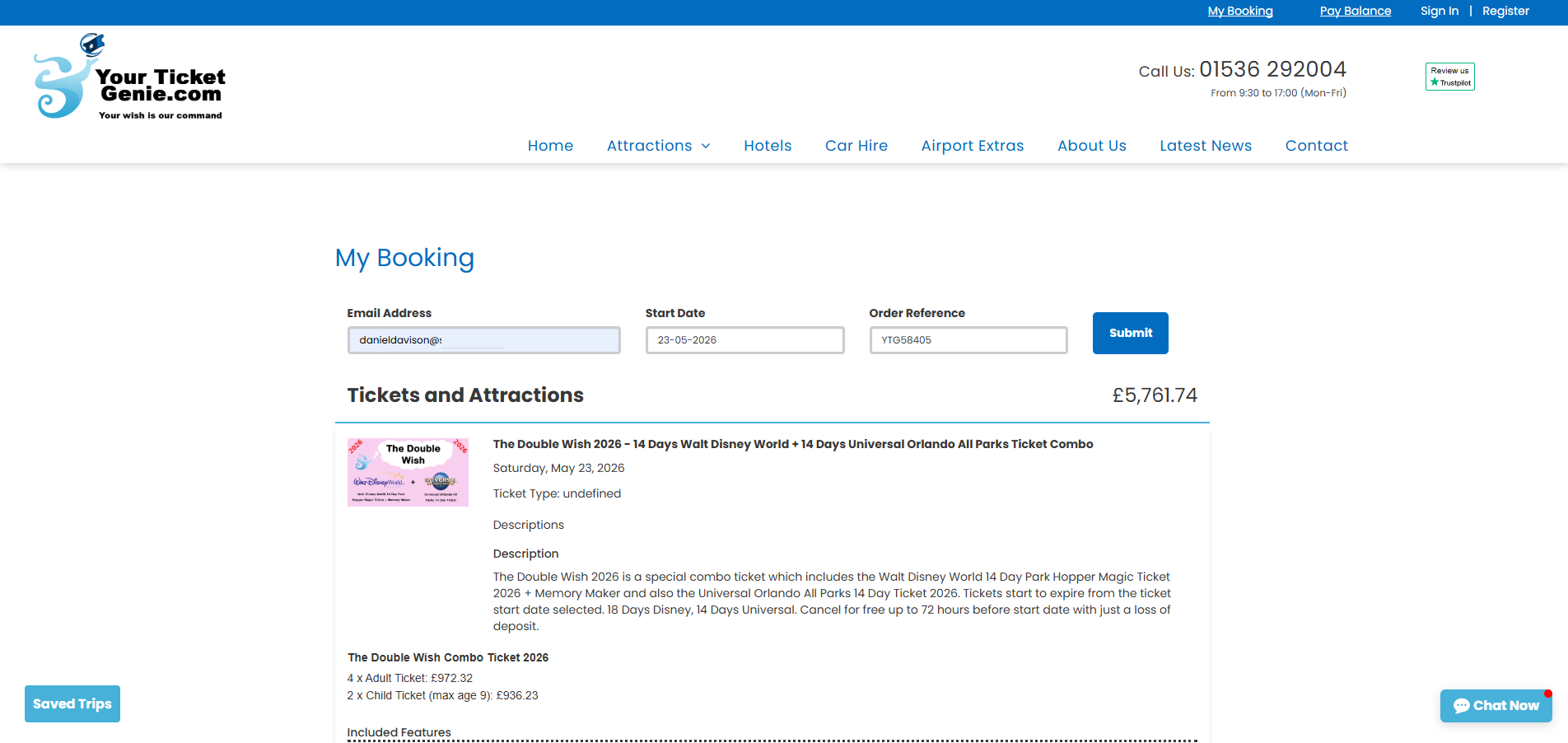The height and width of the screenshot is (743, 1568).
Task: Click the Ticket Type: undefined text
Action: 558,493
